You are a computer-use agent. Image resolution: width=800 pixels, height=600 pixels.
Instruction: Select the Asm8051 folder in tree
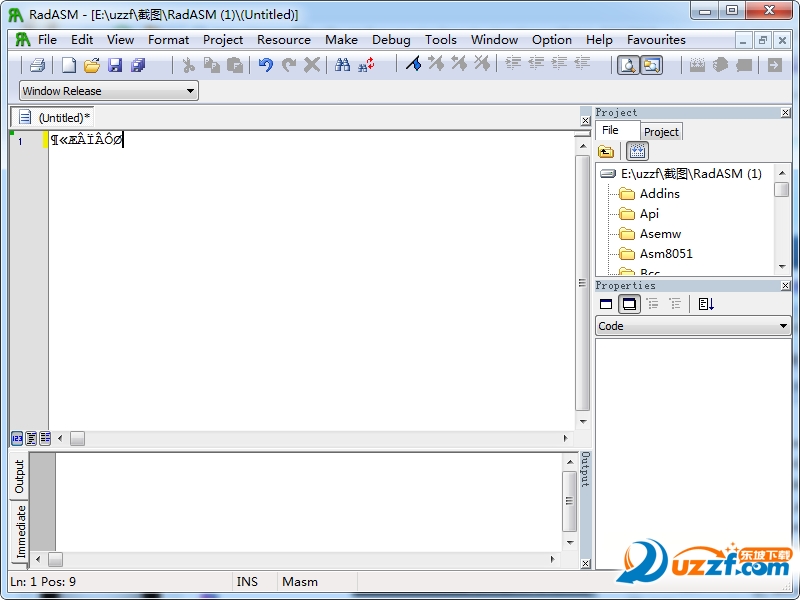tap(666, 254)
